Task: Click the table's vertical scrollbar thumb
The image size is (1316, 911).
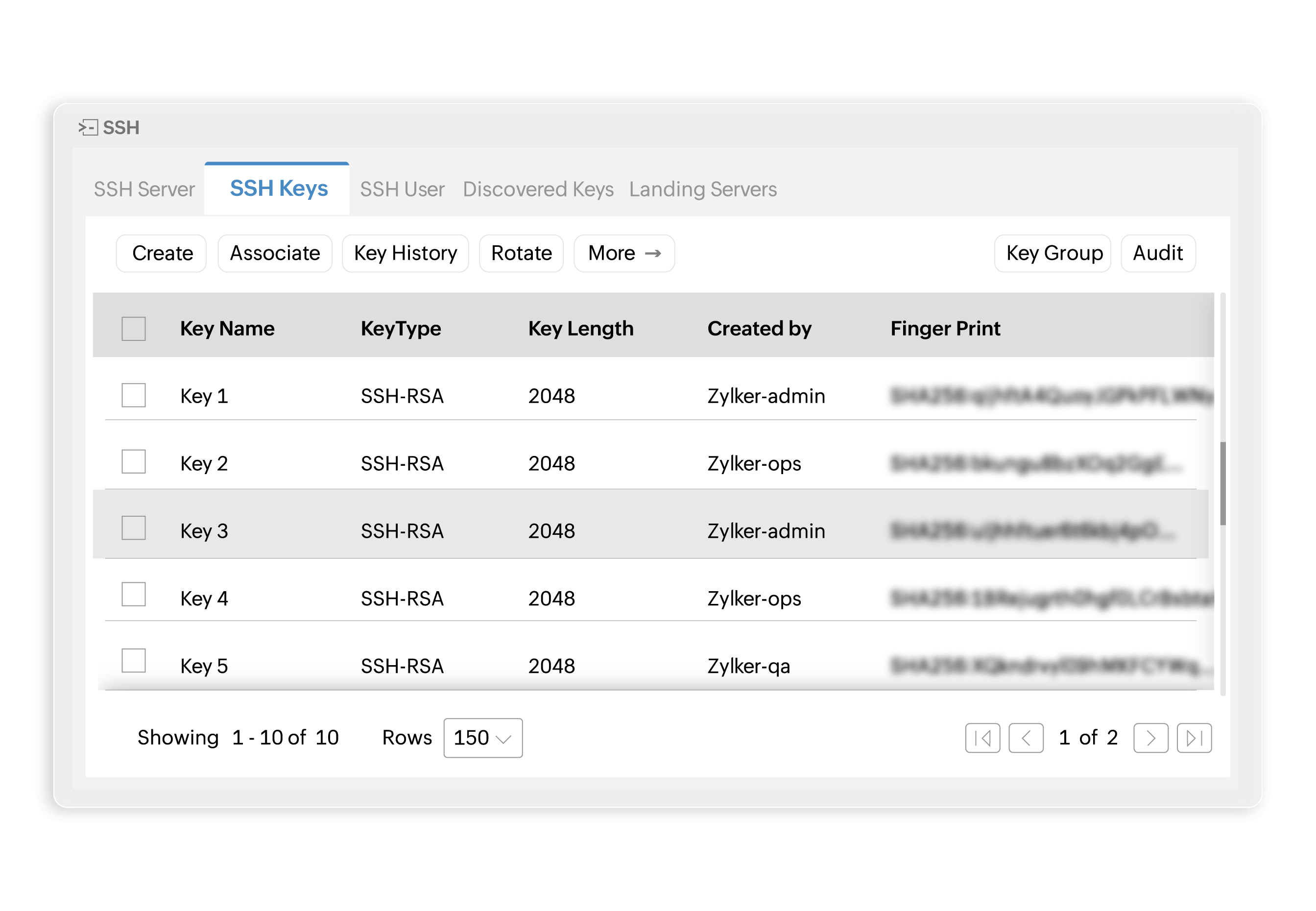Action: pyautogui.click(x=1222, y=483)
